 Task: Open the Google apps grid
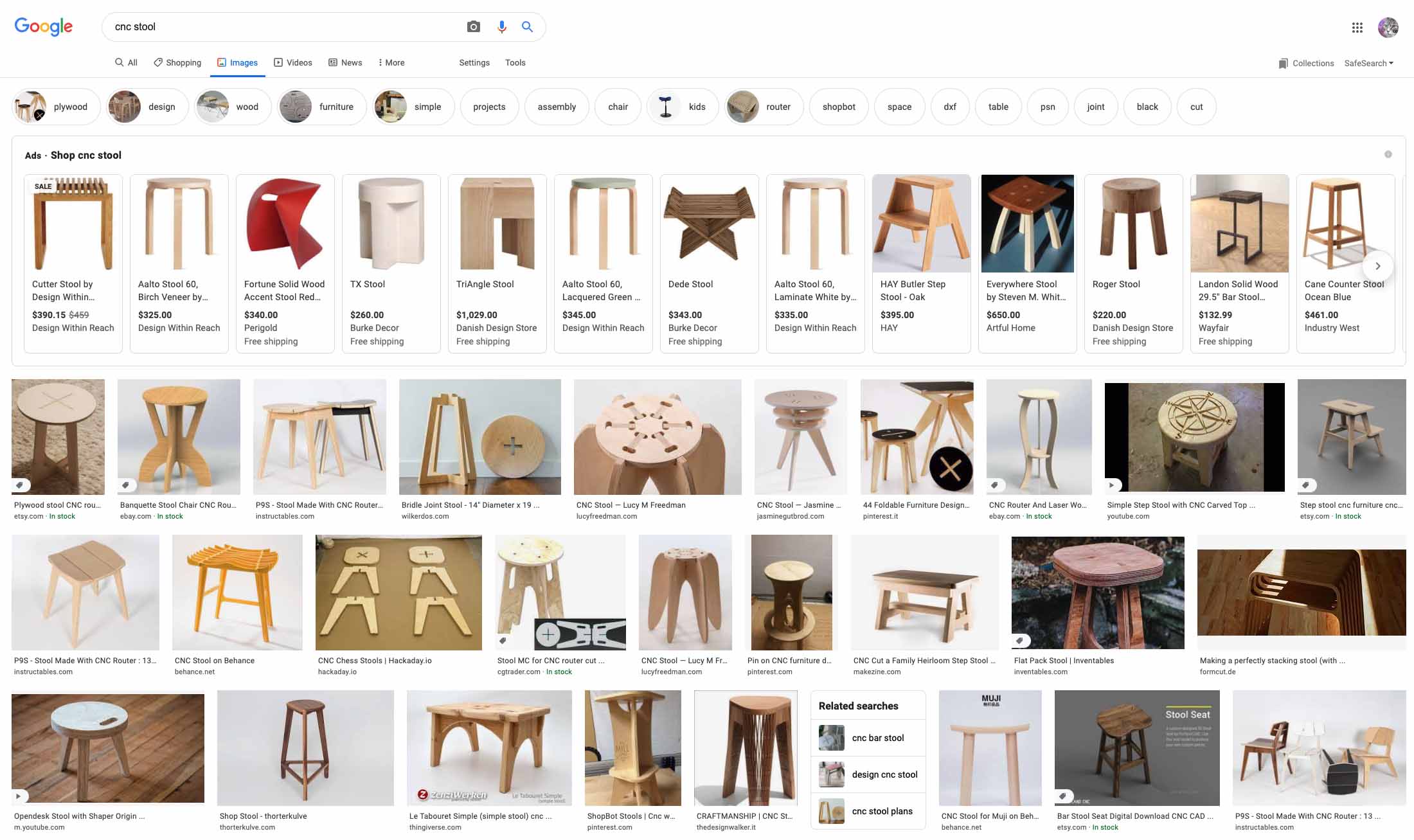click(1357, 27)
